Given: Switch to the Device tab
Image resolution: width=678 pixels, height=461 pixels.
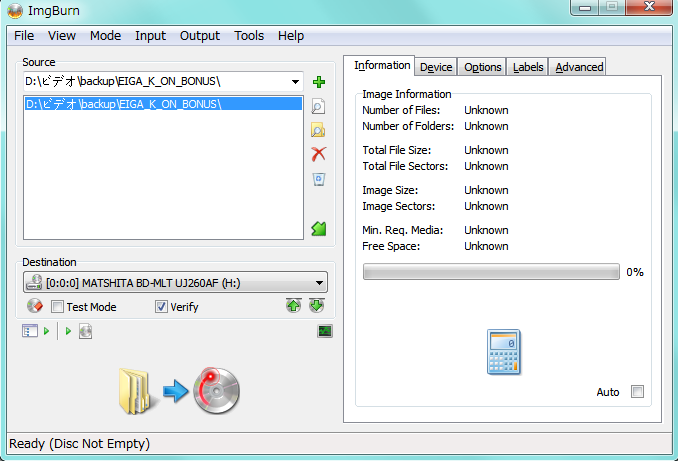Looking at the screenshot, I should point(436,67).
